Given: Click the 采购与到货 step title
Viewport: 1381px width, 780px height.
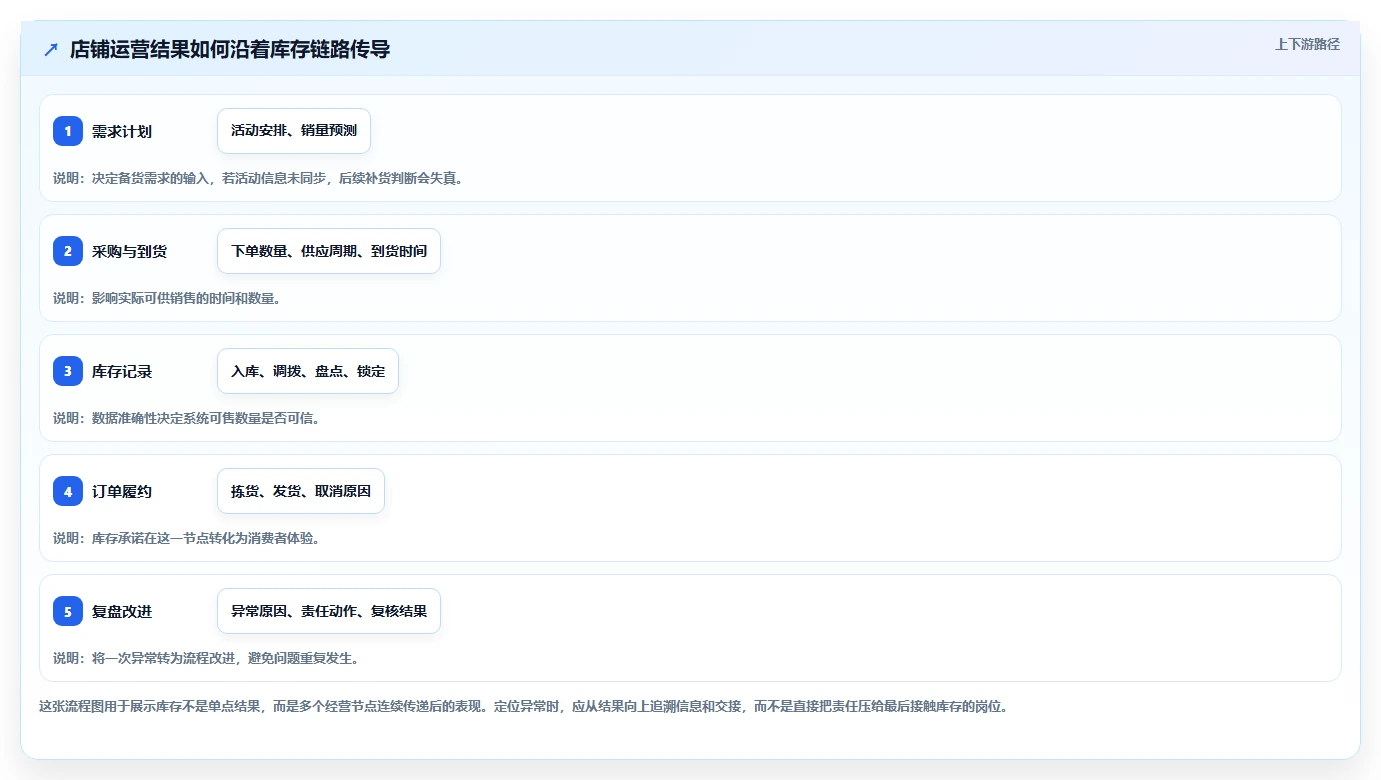Looking at the screenshot, I should (x=129, y=251).
